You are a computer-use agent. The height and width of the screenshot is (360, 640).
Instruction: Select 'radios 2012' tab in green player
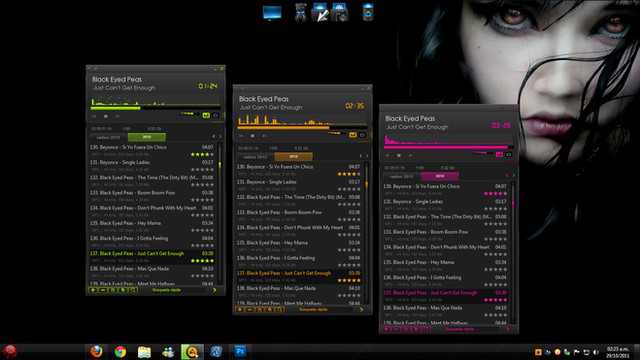[x=108, y=137]
